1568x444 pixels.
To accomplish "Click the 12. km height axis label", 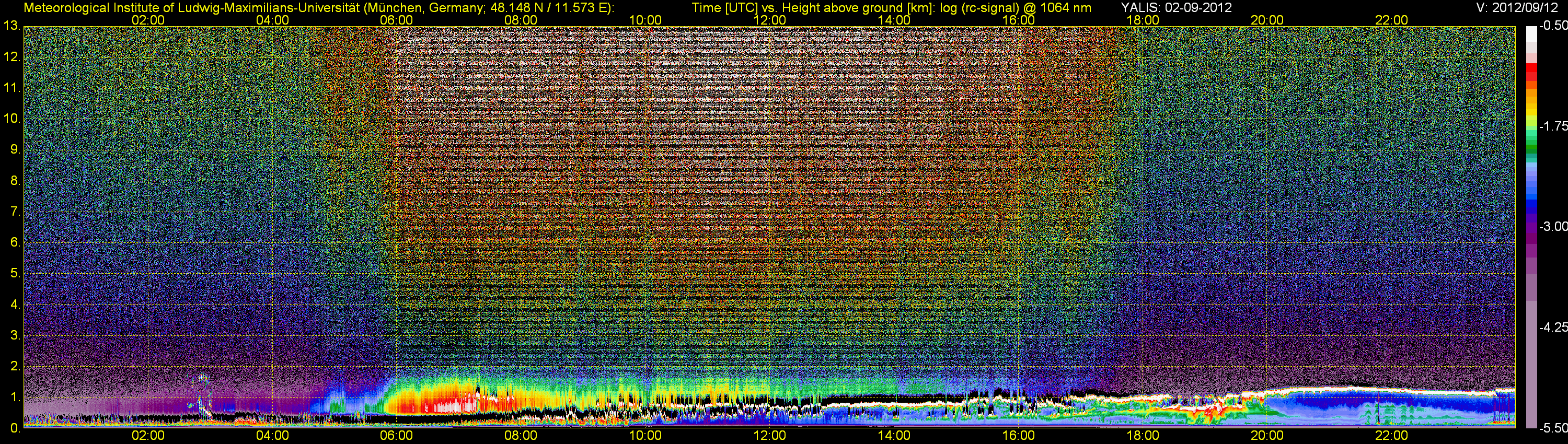I will coord(11,57).
